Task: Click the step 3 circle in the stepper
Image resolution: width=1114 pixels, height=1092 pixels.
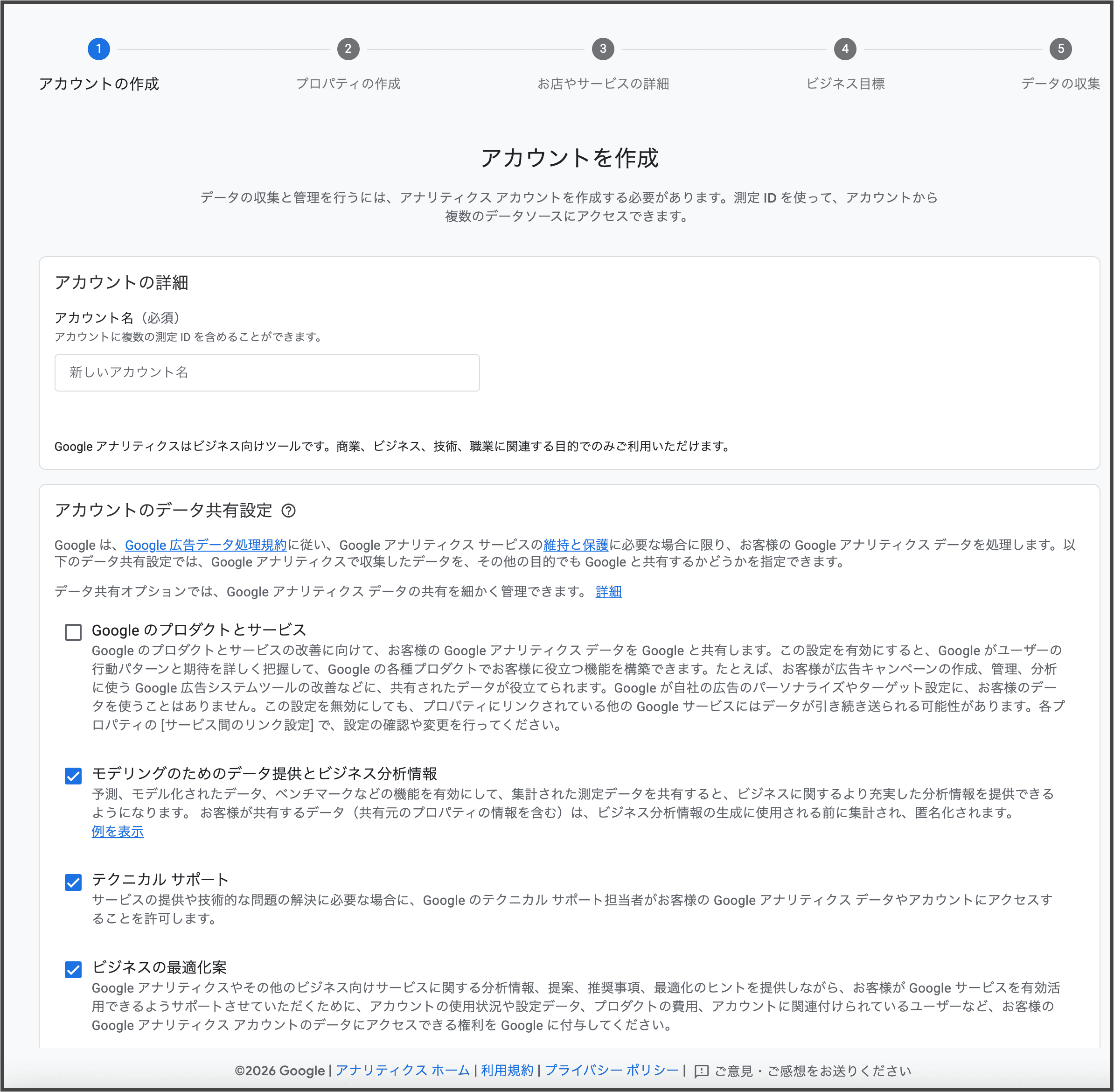Action: point(603,49)
